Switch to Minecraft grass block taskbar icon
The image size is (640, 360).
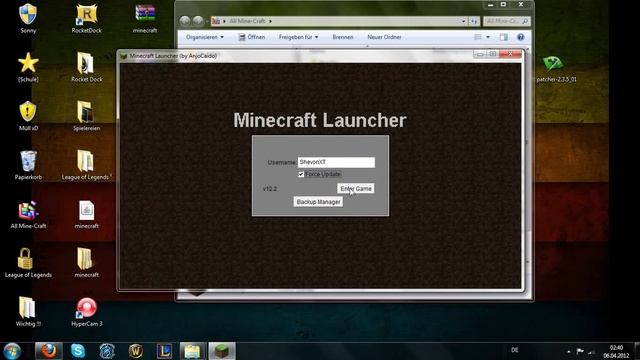[222, 351]
